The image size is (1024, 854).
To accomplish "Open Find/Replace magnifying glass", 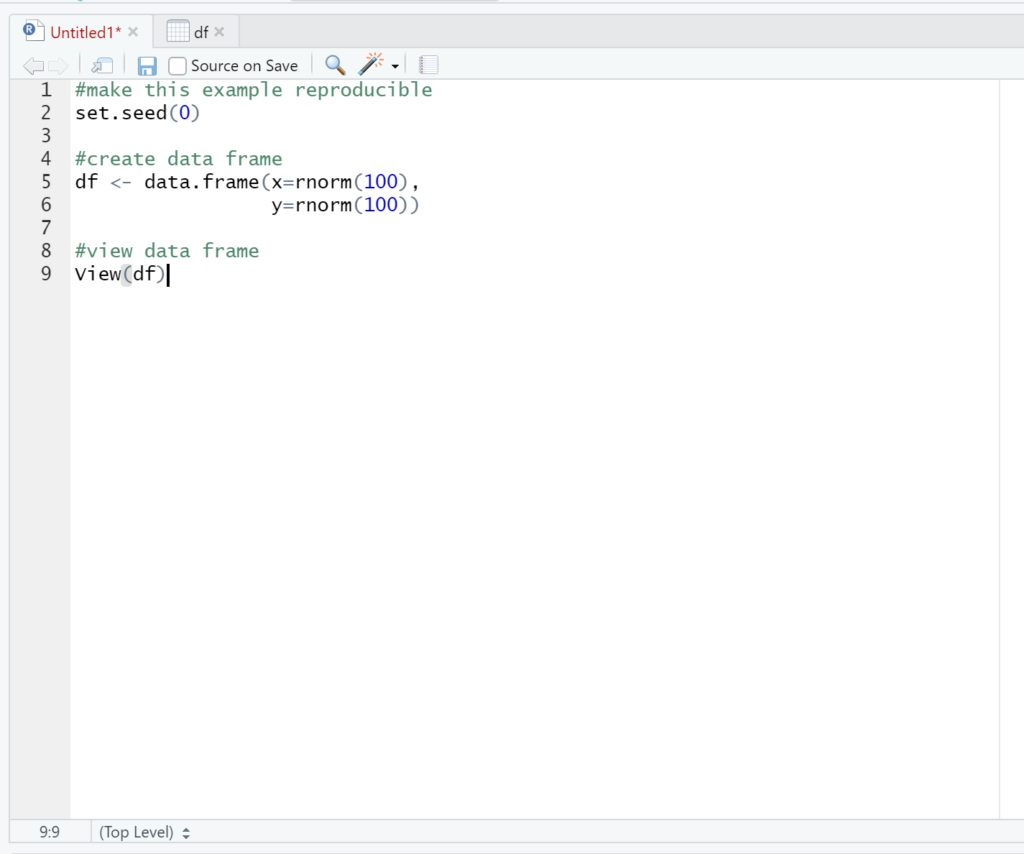I will pos(335,65).
